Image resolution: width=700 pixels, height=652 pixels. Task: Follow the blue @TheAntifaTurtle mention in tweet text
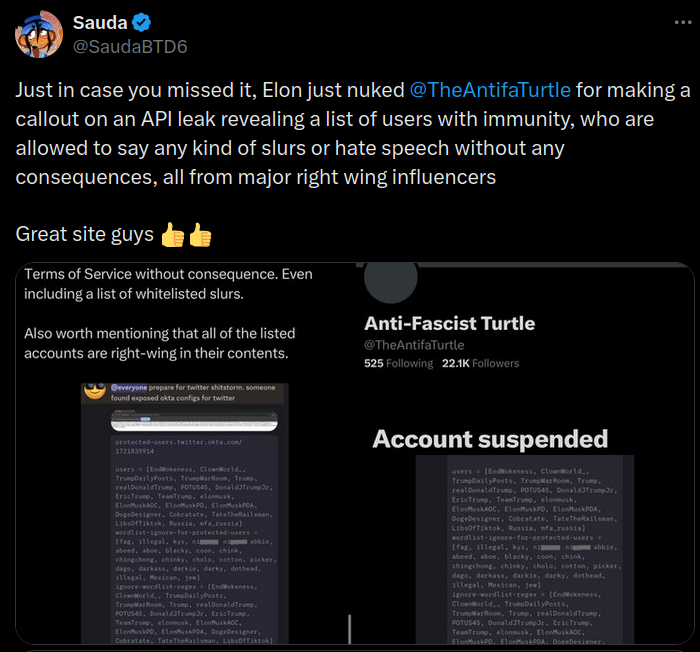click(490, 90)
